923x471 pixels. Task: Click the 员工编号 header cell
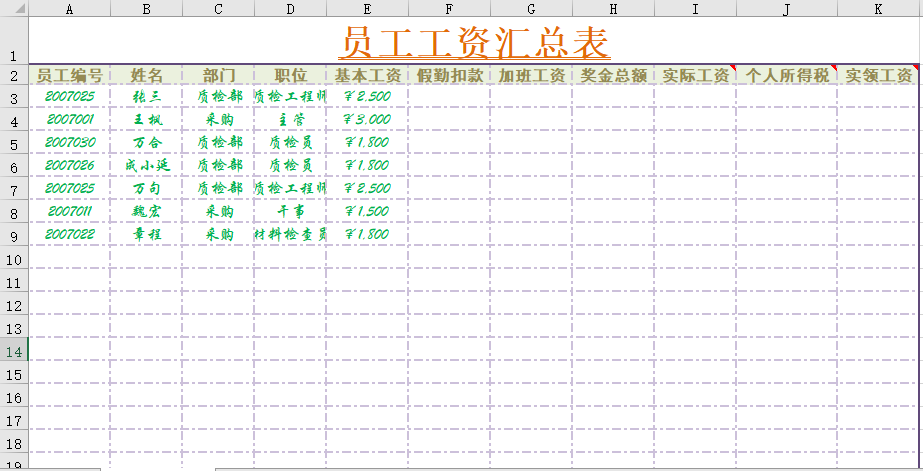pos(69,75)
